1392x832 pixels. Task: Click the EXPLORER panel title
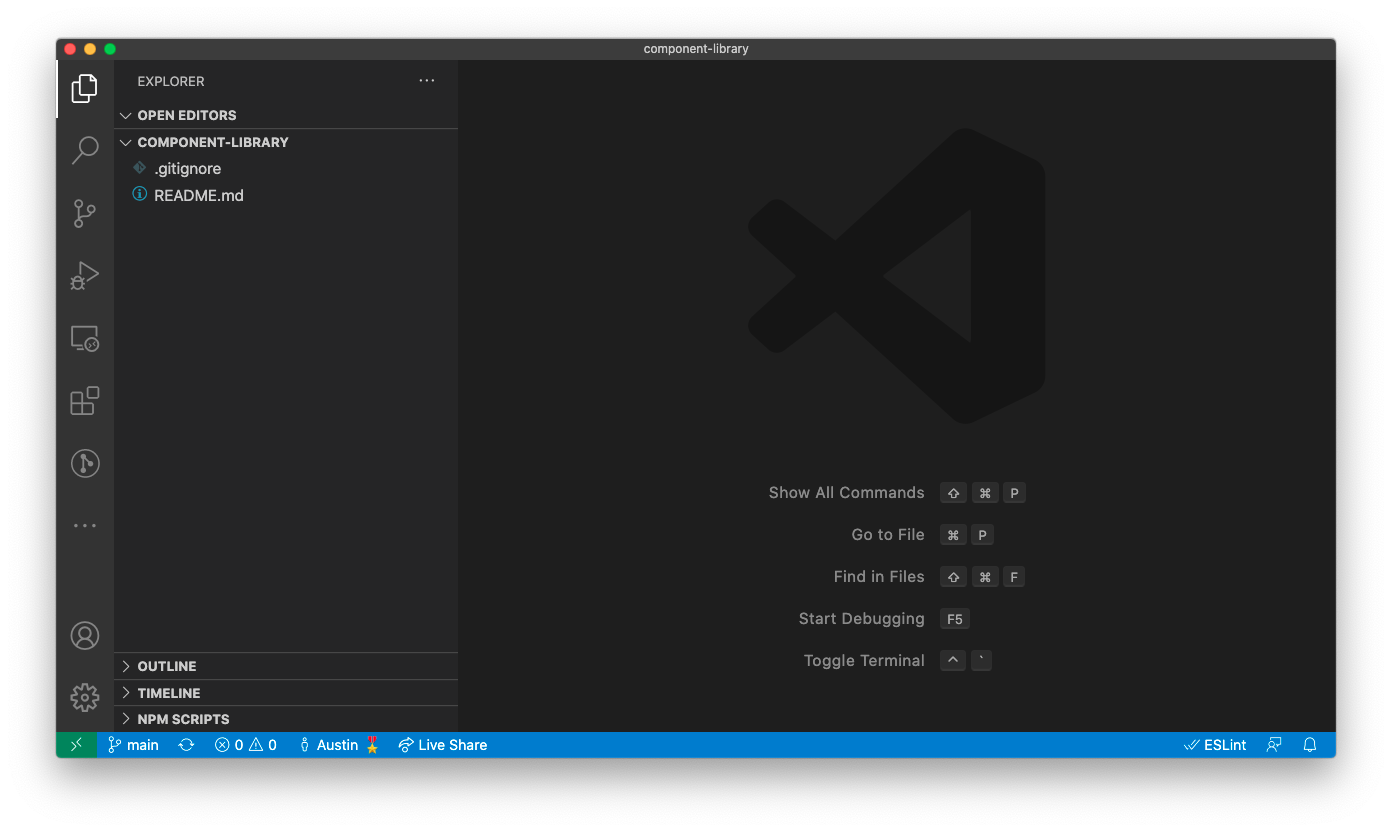[x=171, y=81]
